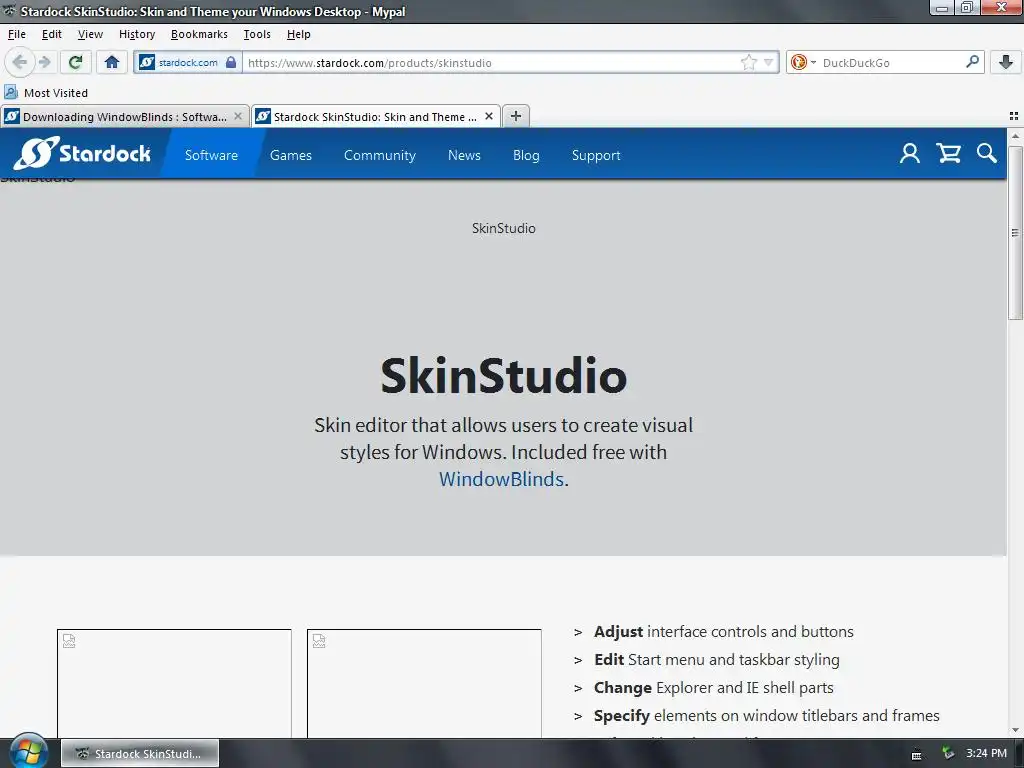Click the keyboard tray icon
Viewport: 1024px width, 768px height.
click(916, 756)
